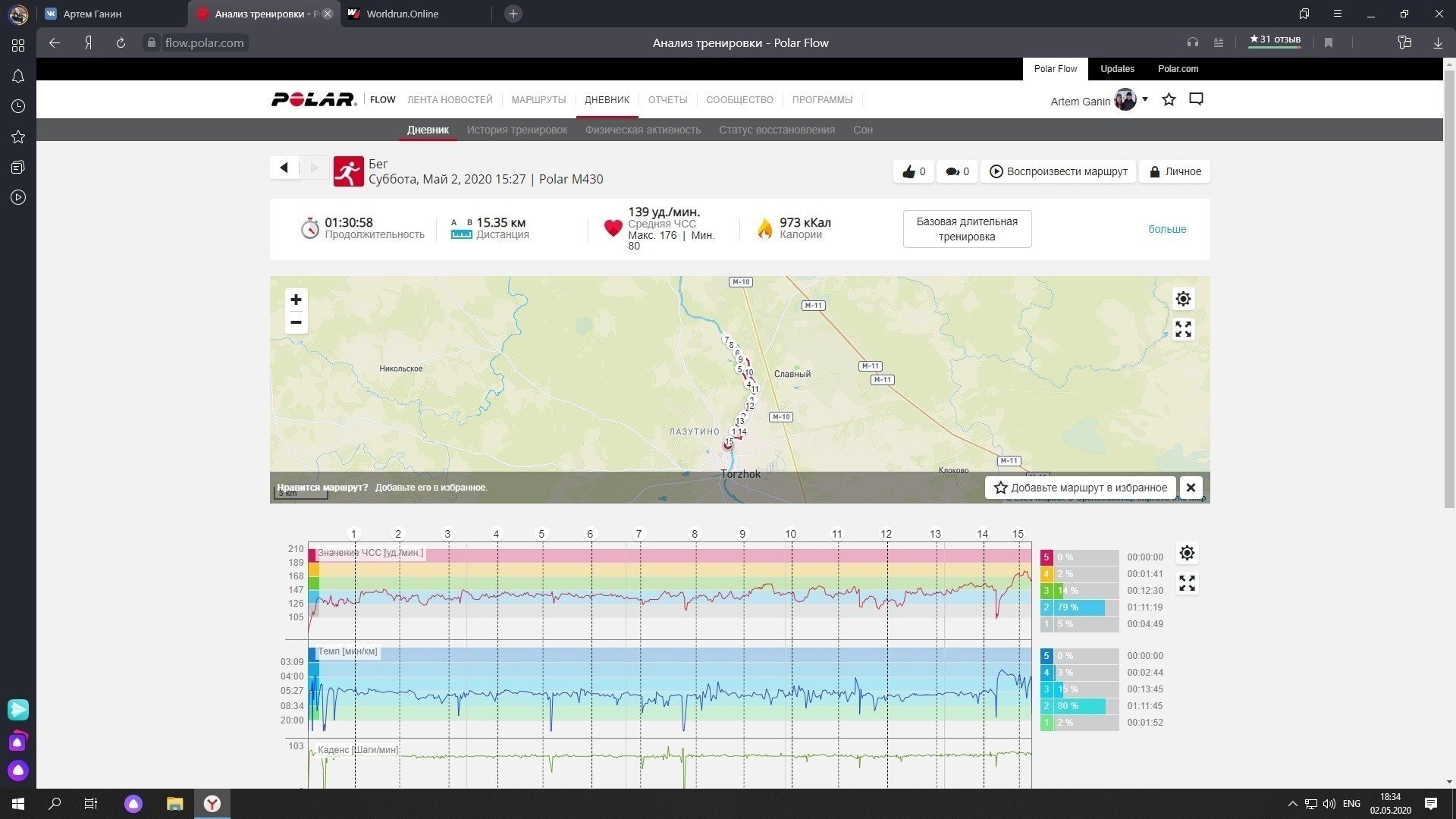The image size is (1456, 819).
Task: Select the Дневник sub-tab
Action: coord(428,130)
